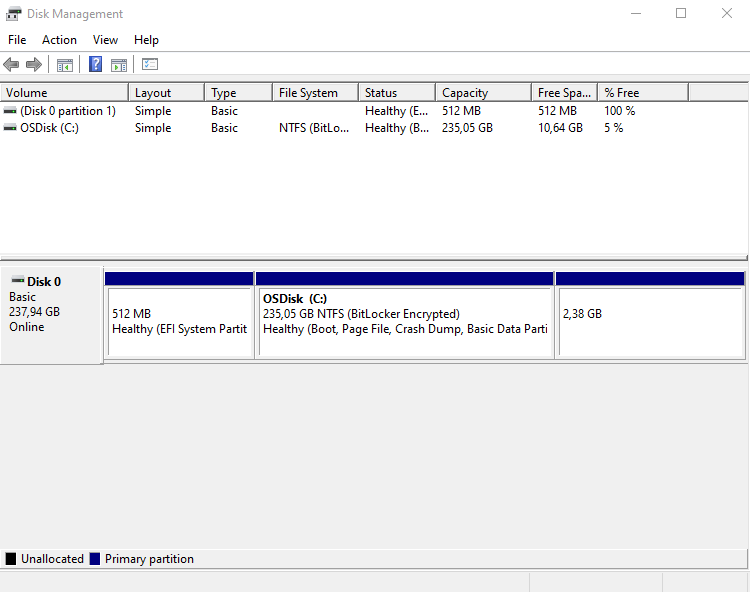750x592 pixels.
Task: Sort by the Free Space column header
Action: pos(564,92)
